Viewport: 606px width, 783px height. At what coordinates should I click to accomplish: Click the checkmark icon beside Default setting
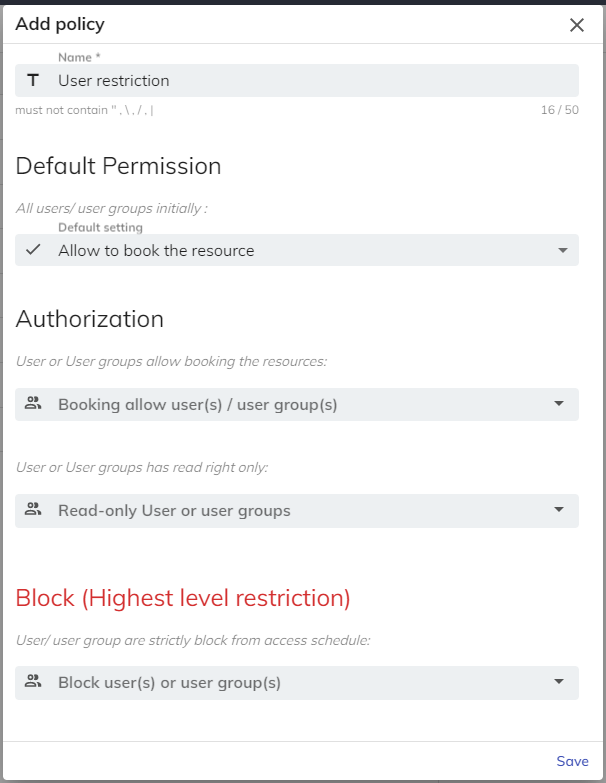pos(33,250)
